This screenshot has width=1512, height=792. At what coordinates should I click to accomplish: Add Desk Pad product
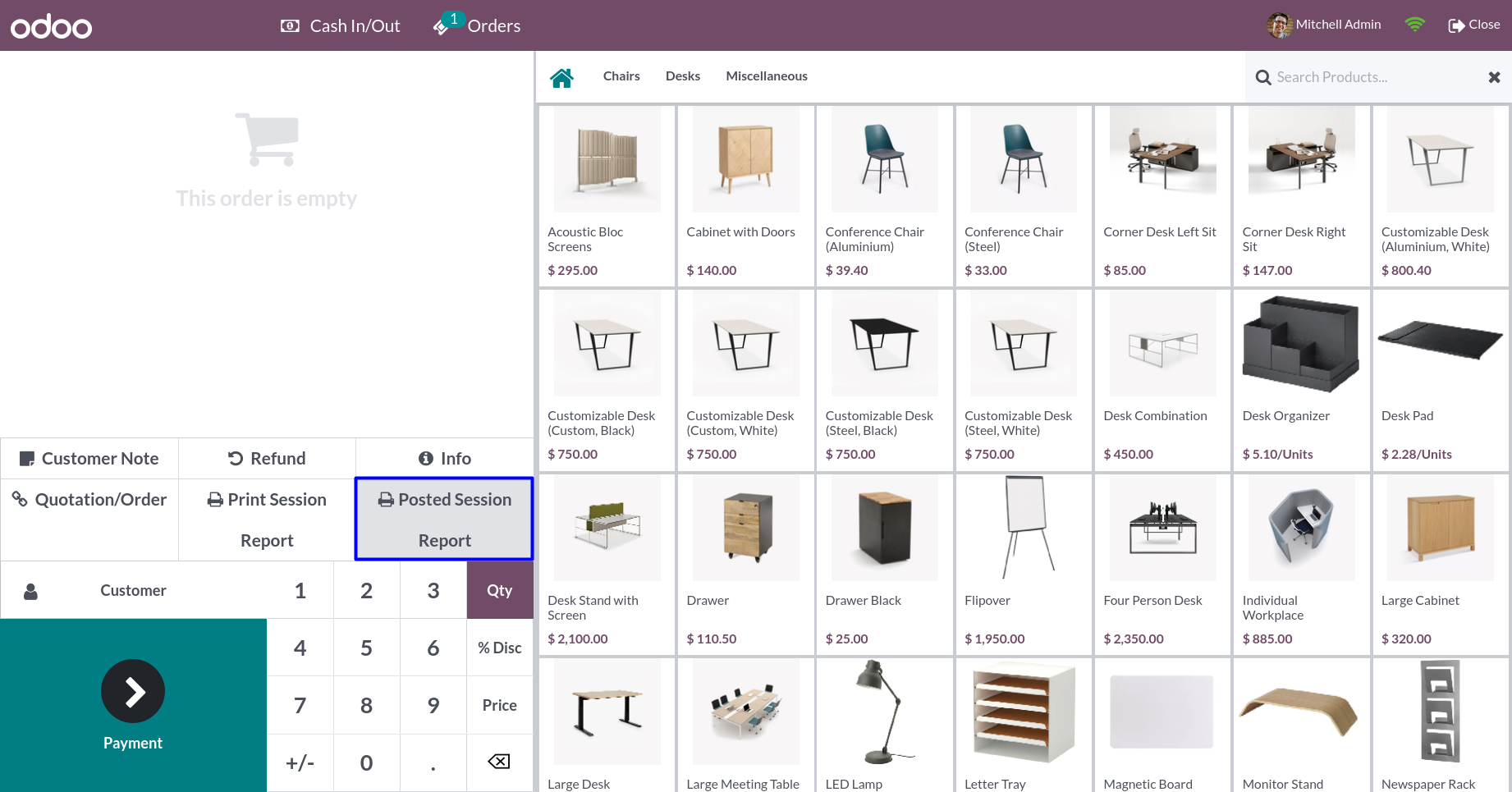pyautogui.click(x=1441, y=380)
